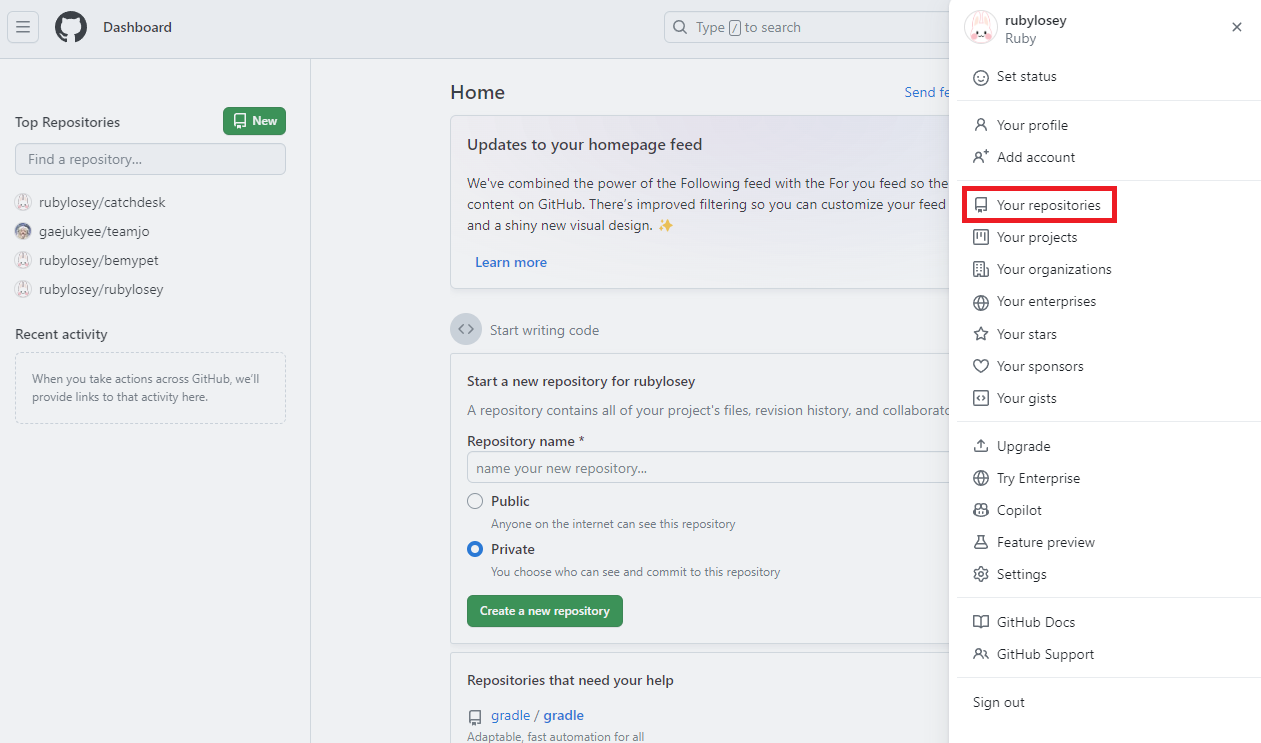Click the projects board icon
The image size is (1261, 743).
[981, 237]
